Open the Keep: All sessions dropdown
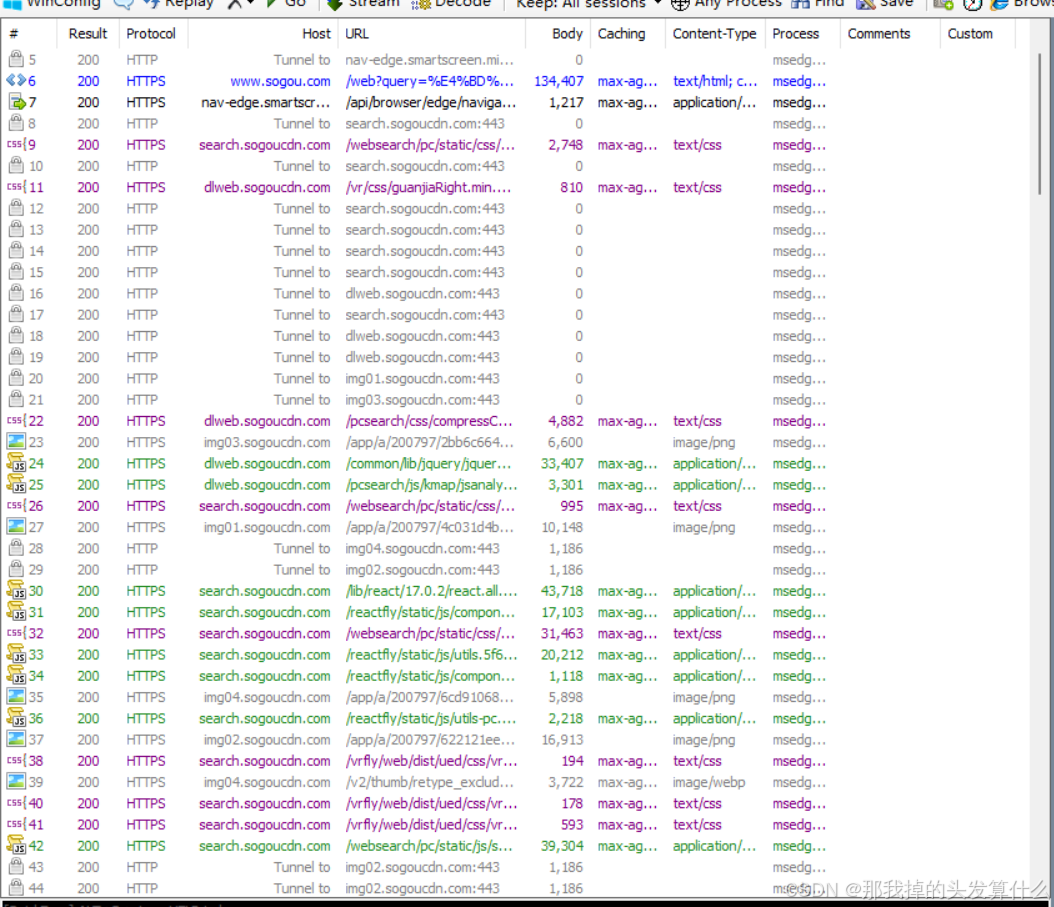The image size is (1054, 907). (x=588, y=4)
